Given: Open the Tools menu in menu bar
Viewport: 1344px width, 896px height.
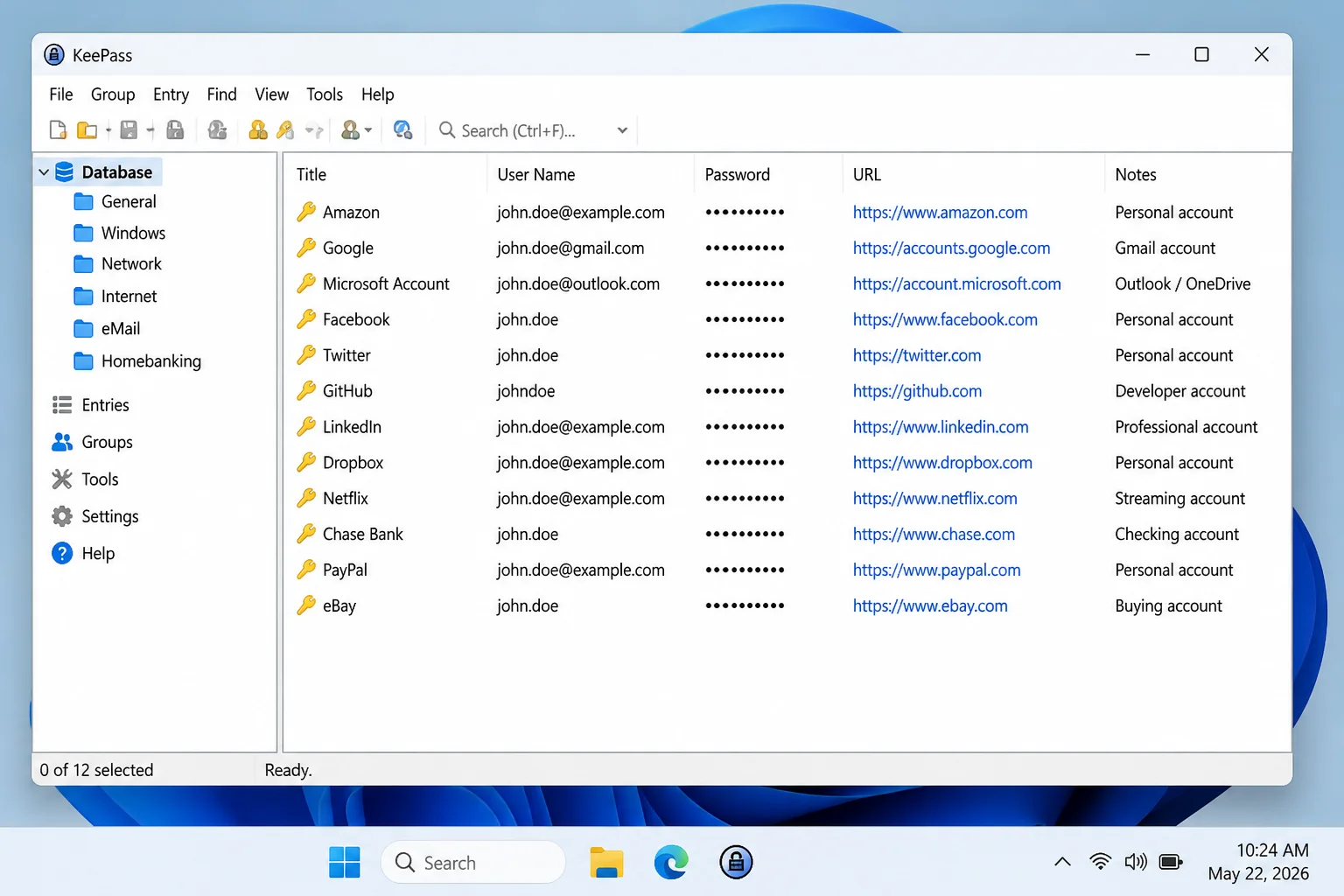Looking at the screenshot, I should coord(325,94).
